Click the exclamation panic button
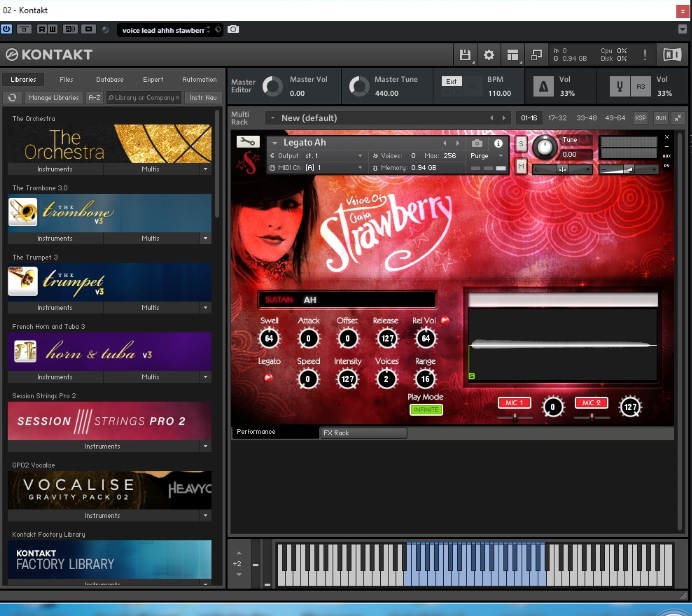Image resolution: width=692 pixels, height=616 pixels. coord(645,55)
